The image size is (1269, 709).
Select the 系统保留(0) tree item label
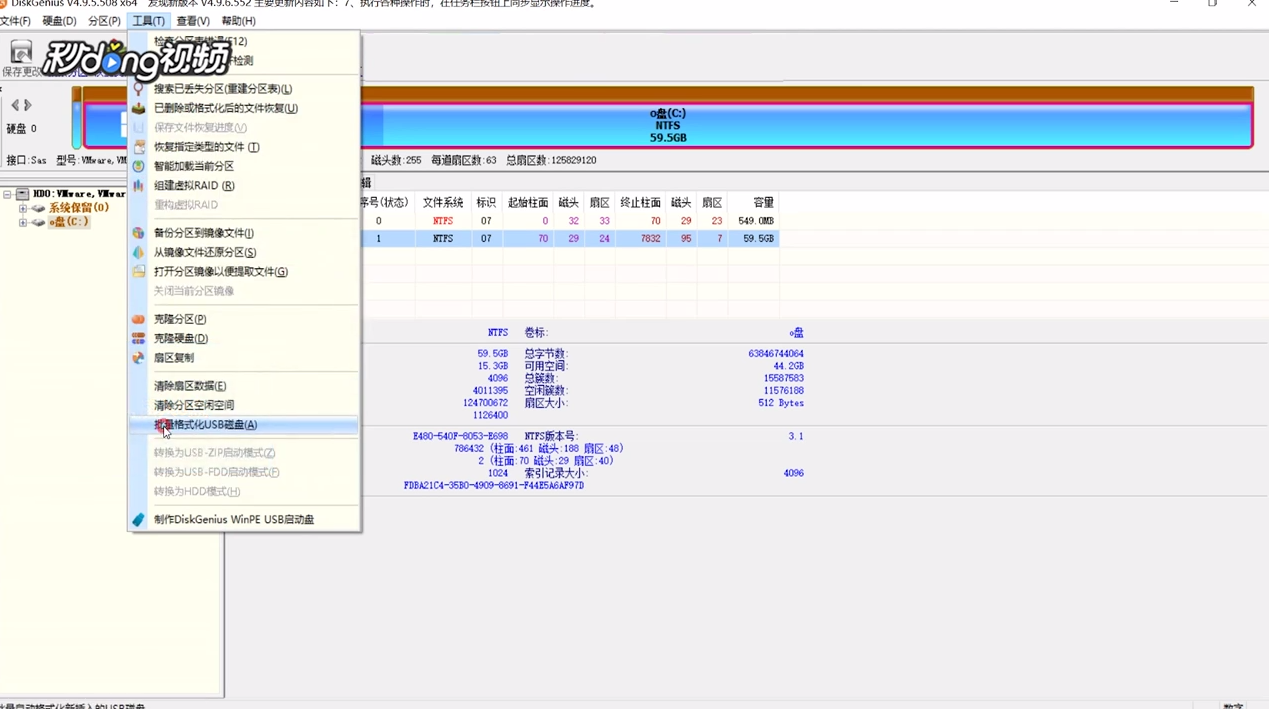click(x=79, y=208)
